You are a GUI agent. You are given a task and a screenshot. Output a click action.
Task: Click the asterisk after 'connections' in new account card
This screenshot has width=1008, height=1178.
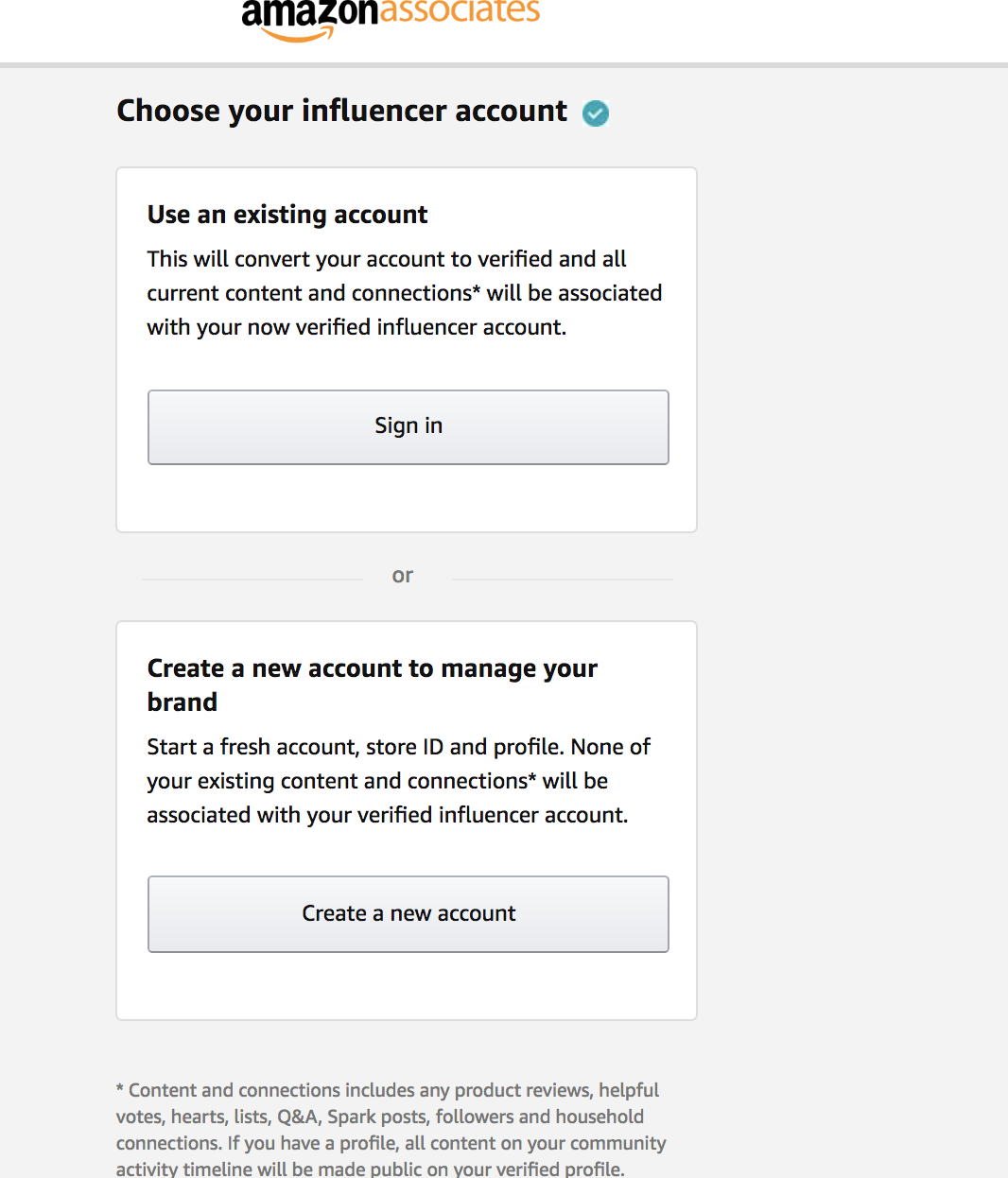(x=532, y=778)
